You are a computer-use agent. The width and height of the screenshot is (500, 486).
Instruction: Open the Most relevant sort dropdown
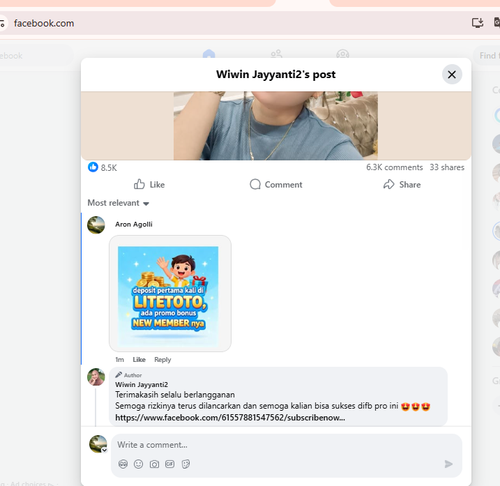[118, 203]
